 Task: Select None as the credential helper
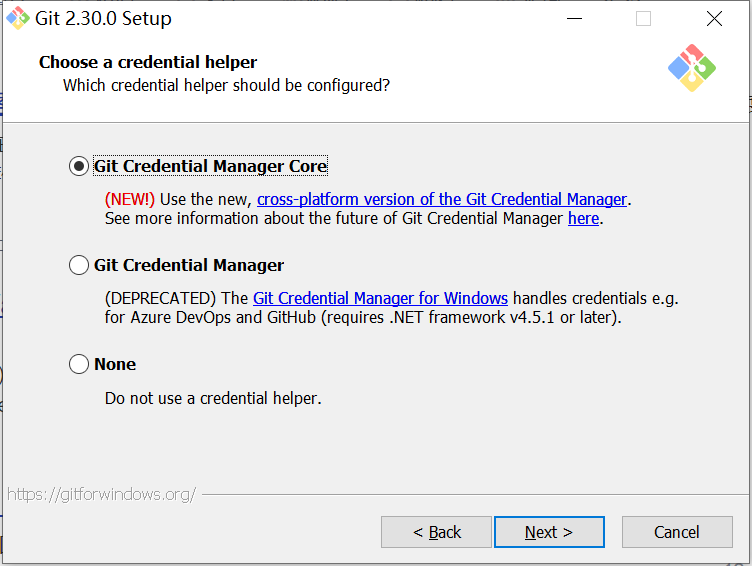79,364
